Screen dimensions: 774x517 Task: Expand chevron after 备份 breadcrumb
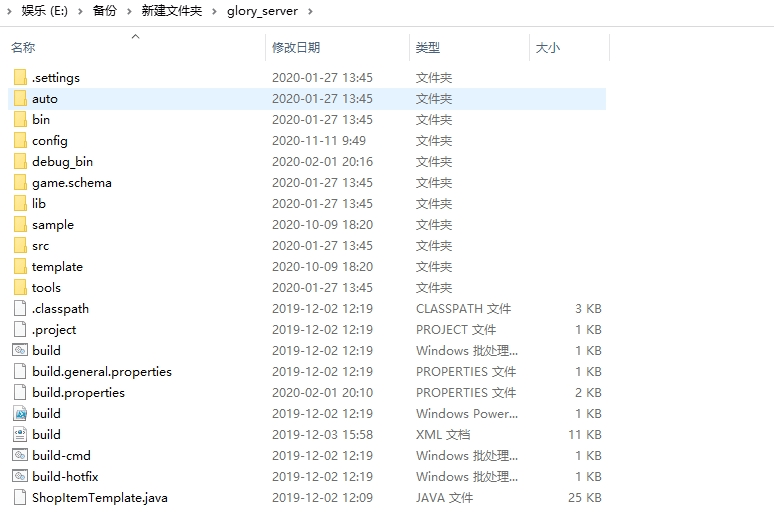pos(129,11)
